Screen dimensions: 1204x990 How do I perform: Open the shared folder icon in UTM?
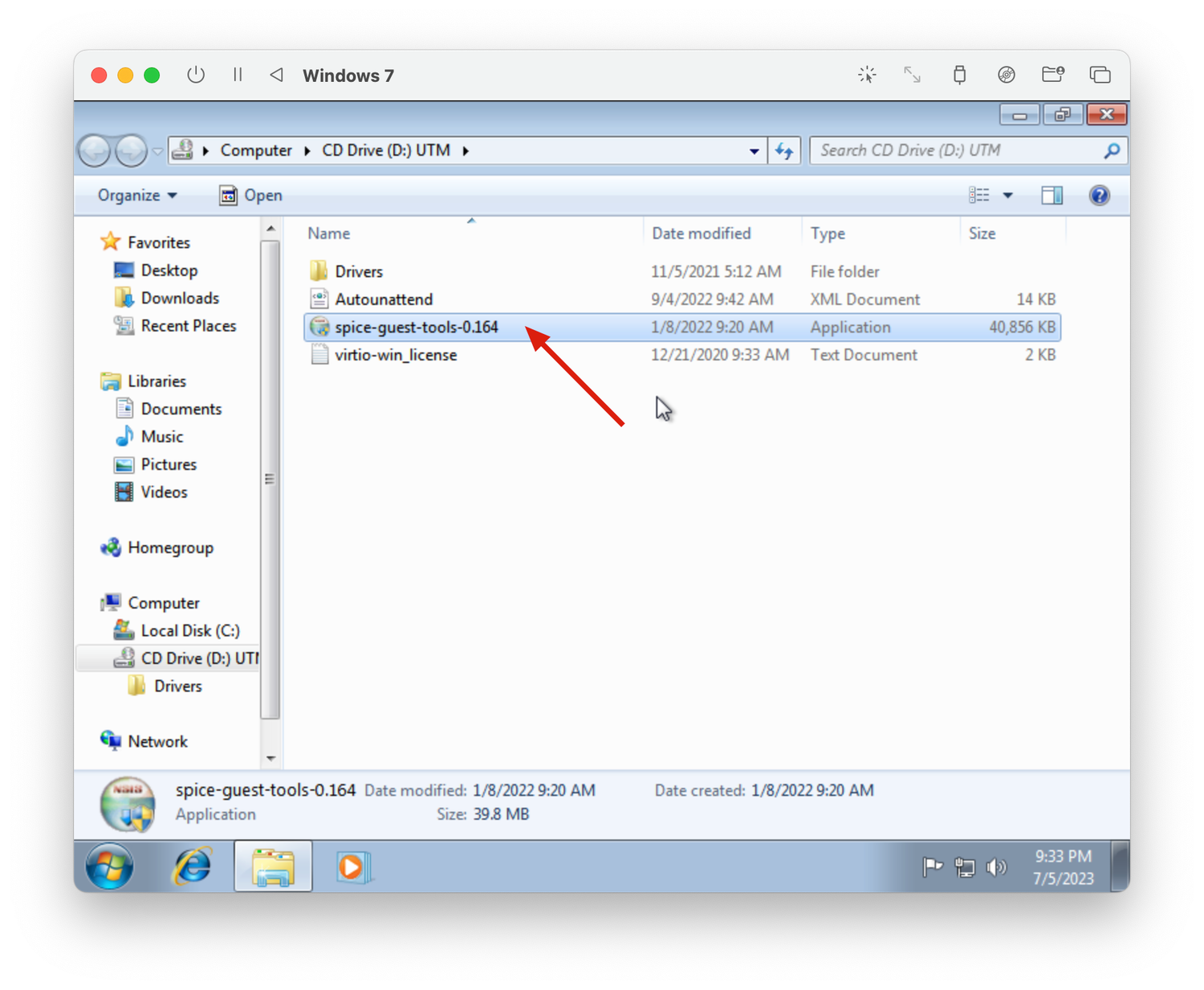click(x=1053, y=75)
